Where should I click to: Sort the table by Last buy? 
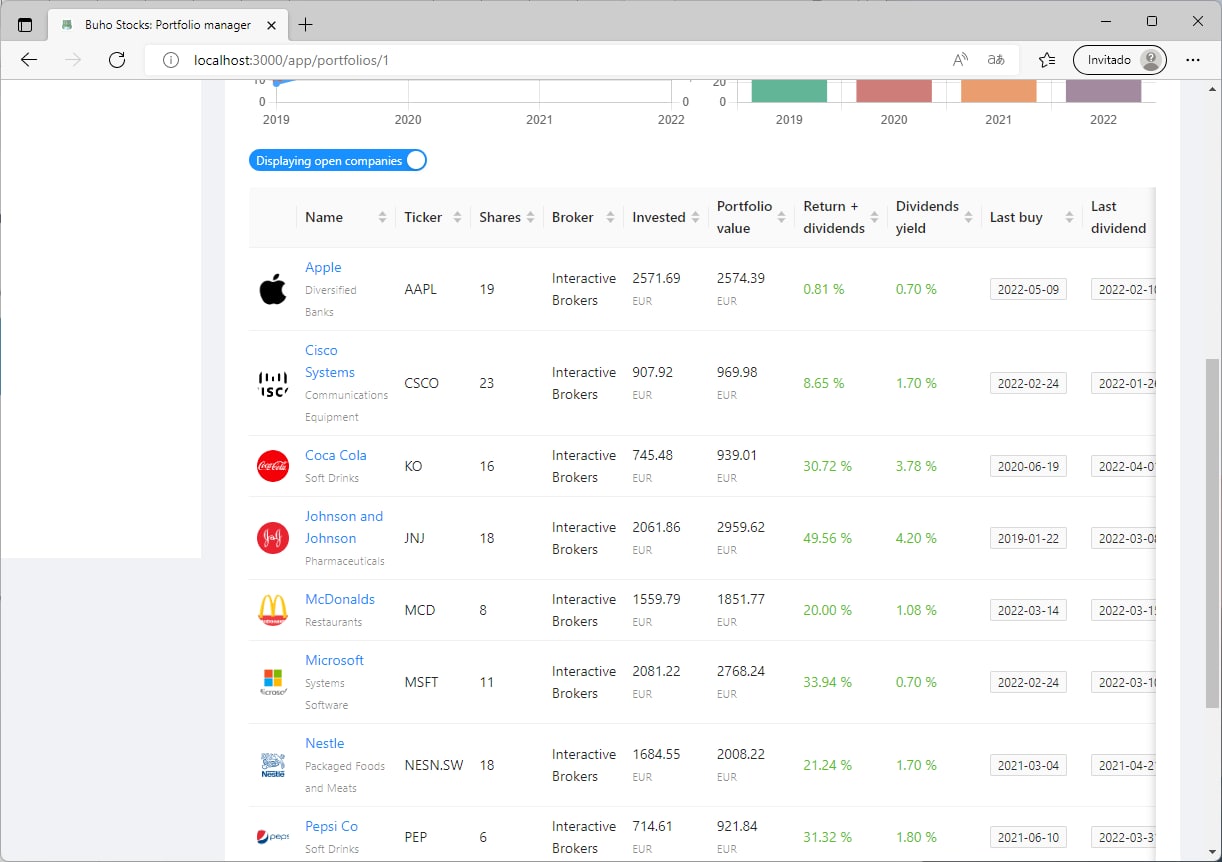pyautogui.click(x=1032, y=217)
